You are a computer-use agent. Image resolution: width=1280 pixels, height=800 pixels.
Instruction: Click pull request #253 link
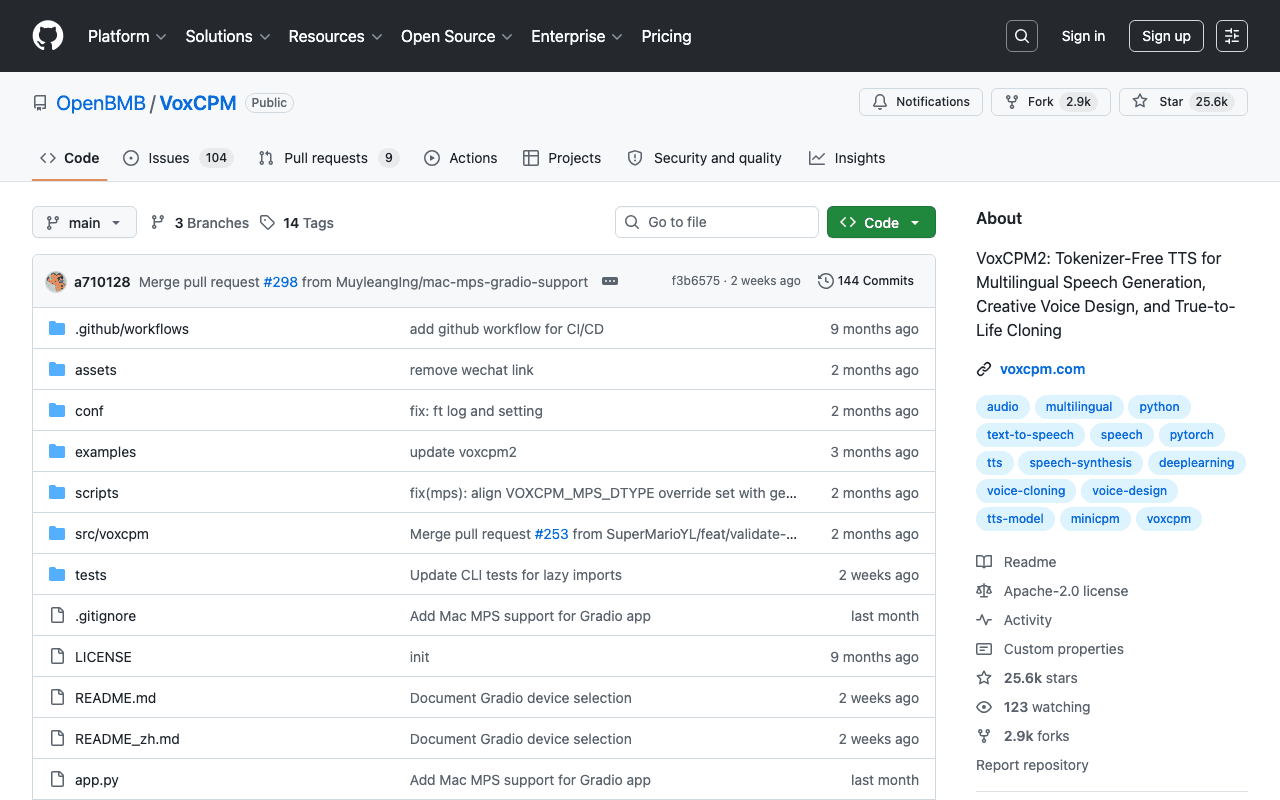click(x=551, y=534)
